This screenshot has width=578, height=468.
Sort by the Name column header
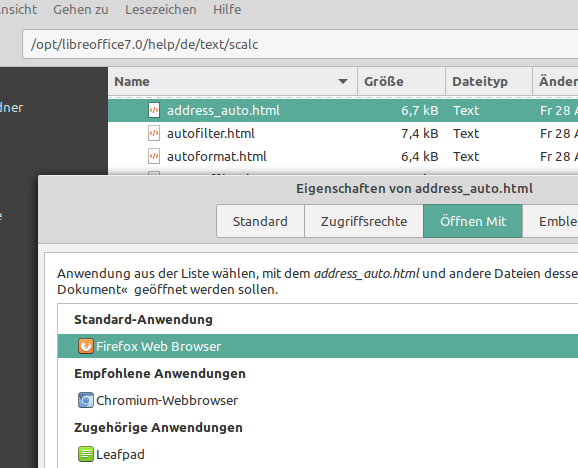233,81
